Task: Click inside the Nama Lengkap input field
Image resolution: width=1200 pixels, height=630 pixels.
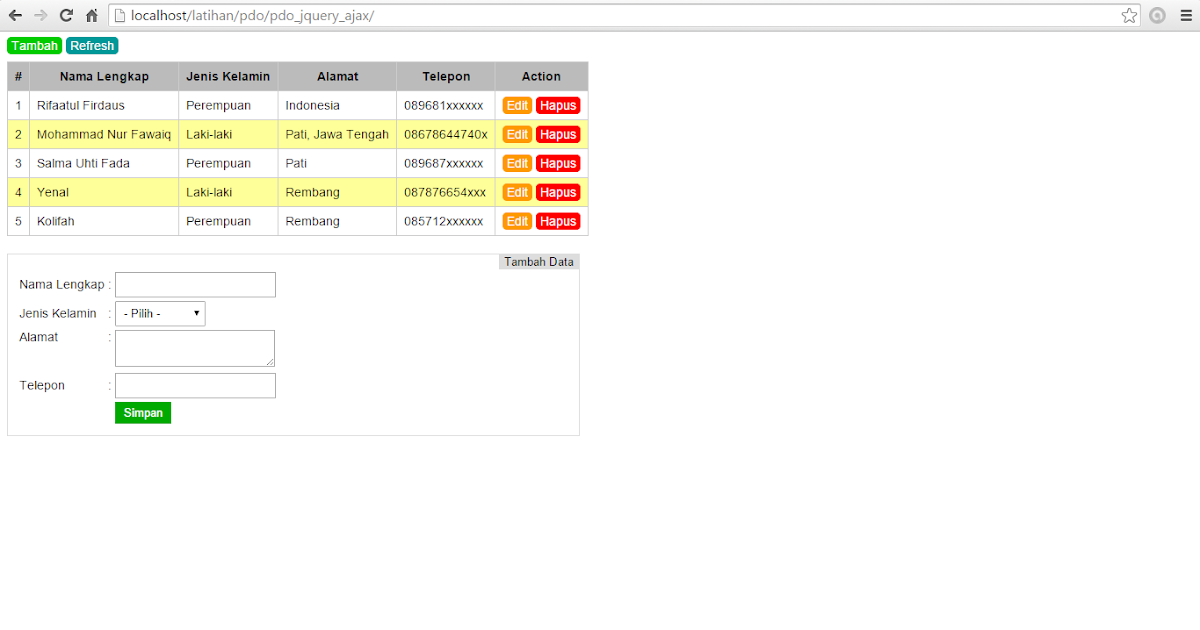Action: (x=195, y=284)
